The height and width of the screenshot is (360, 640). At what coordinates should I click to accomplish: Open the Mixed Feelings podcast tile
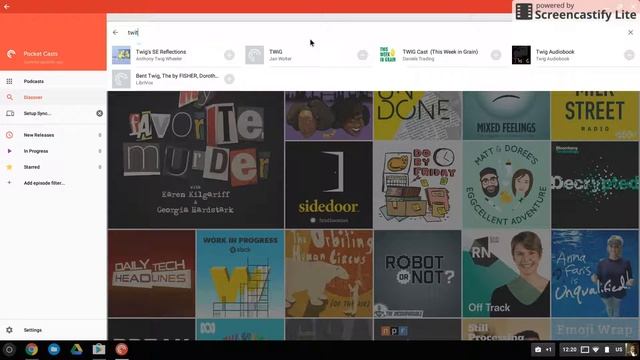[x=506, y=116]
